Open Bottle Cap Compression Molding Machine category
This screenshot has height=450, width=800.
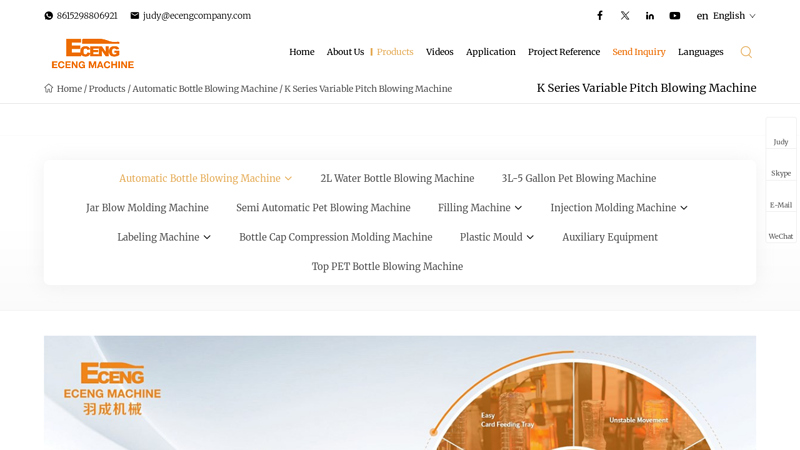pos(336,237)
